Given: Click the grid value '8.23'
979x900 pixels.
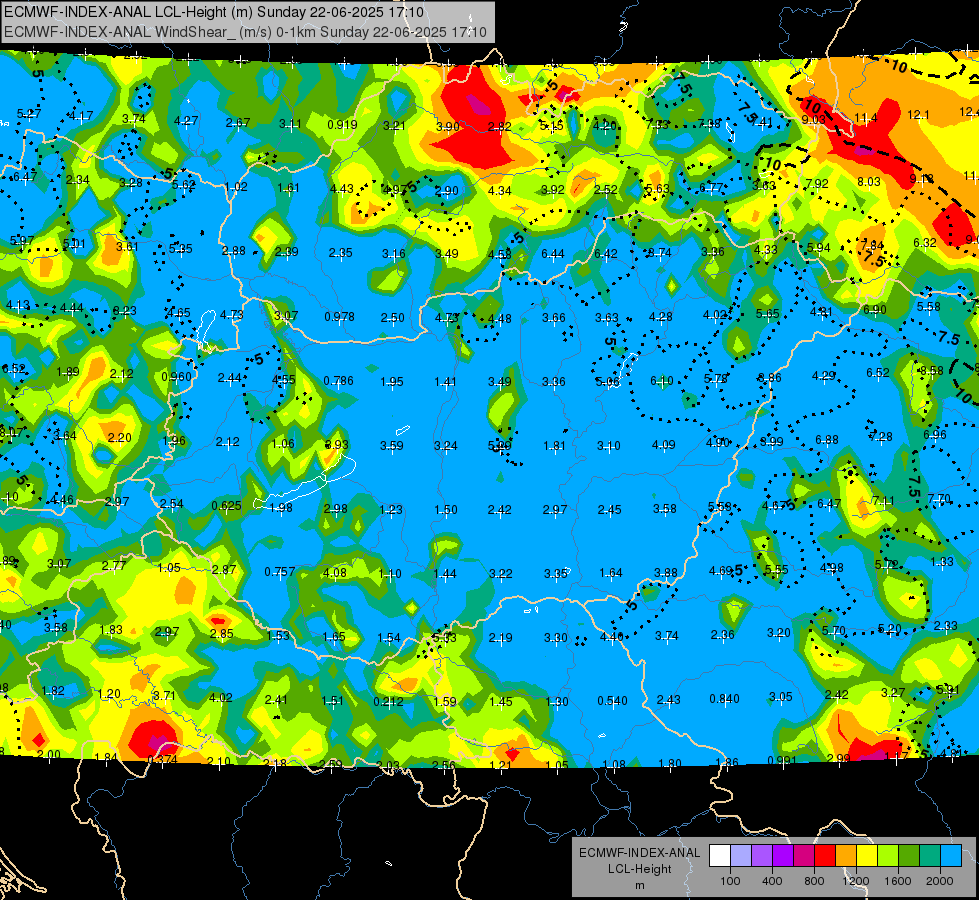Looking at the screenshot, I should (x=124, y=311).
